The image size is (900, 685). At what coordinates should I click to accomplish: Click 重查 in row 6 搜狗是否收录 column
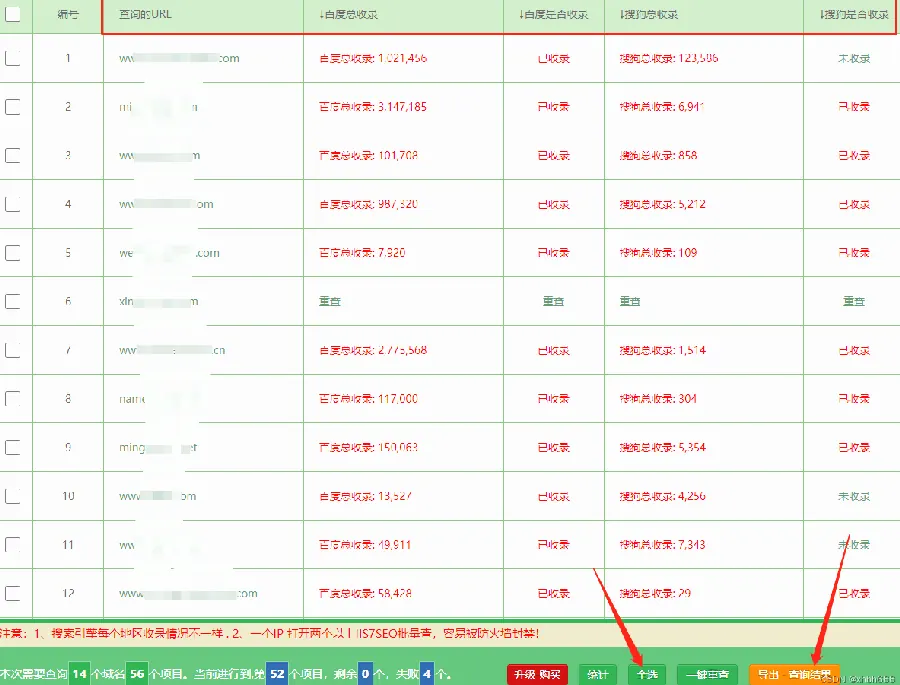coord(854,301)
